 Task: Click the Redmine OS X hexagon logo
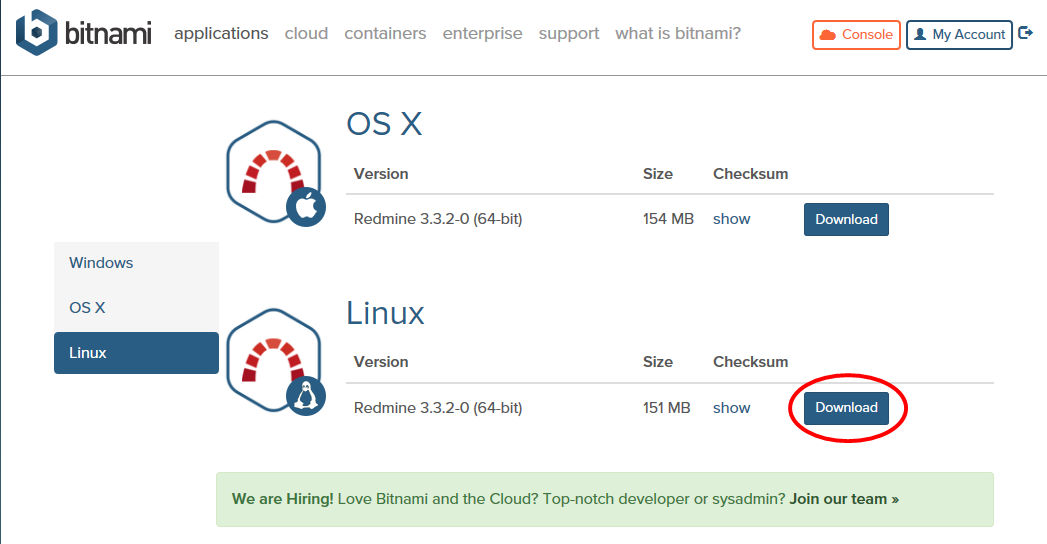pos(276,173)
